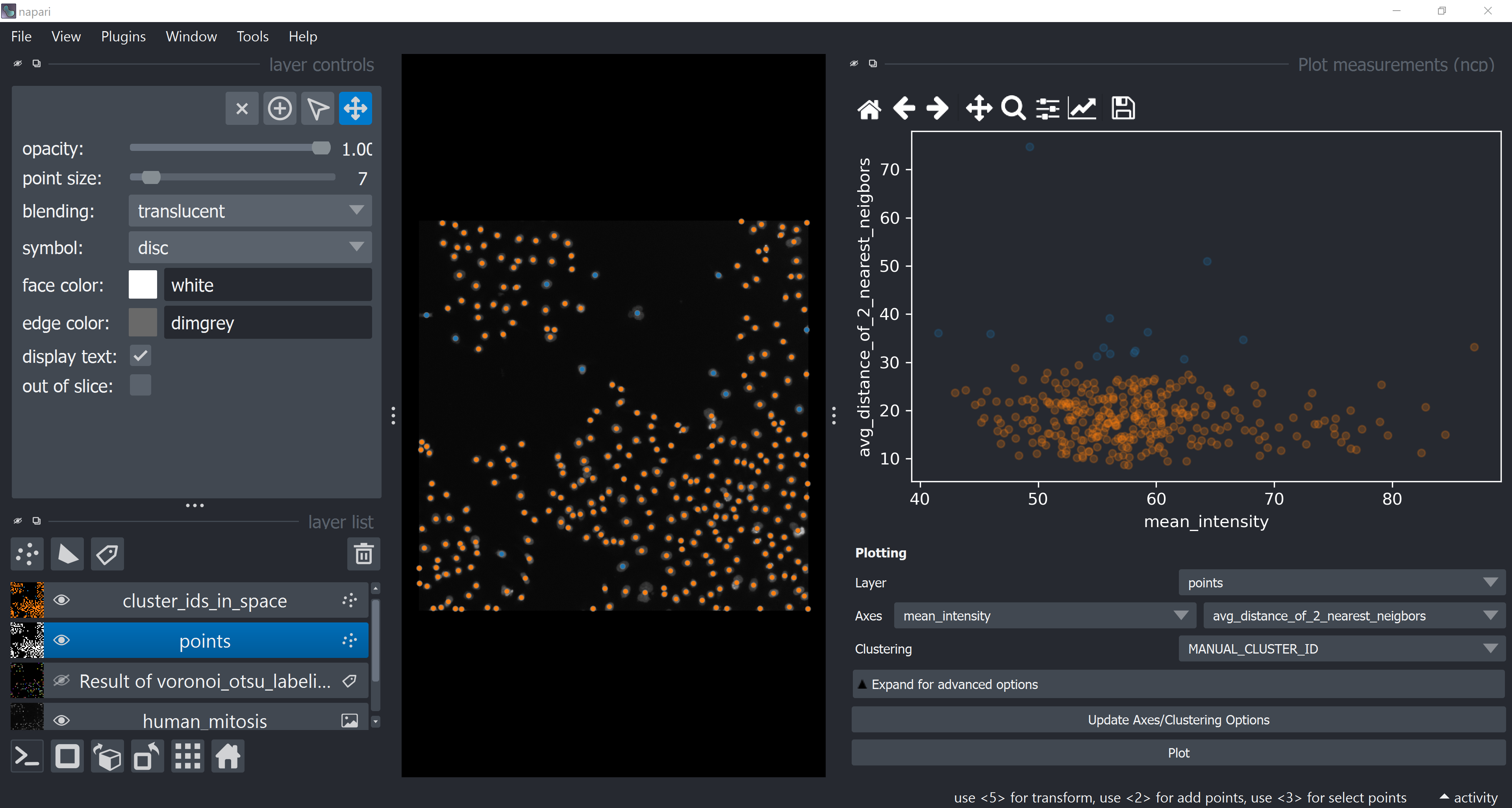Activate the select points arrow tool
1512x808 pixels.
(x=317, y=109)
